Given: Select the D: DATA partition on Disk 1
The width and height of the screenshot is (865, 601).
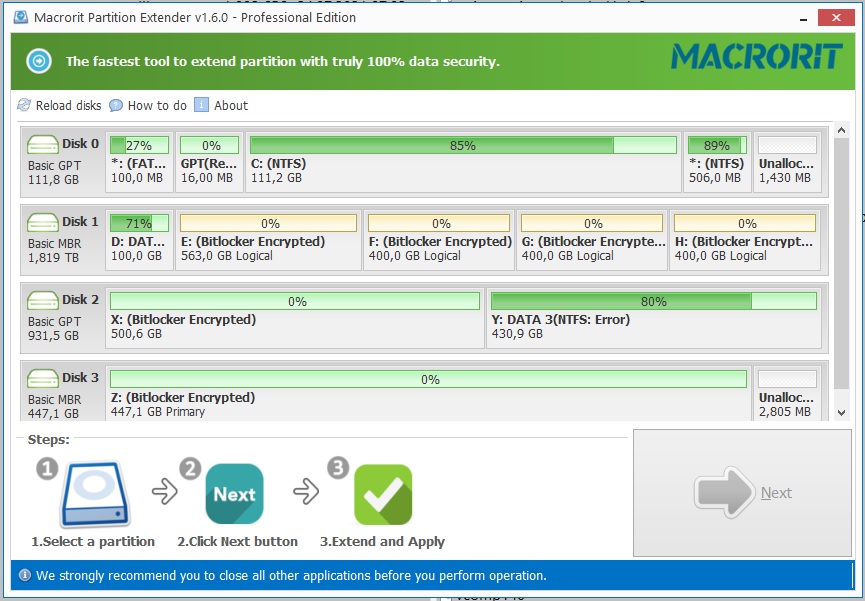Looking at the screenshot, I should coord(139,240).
